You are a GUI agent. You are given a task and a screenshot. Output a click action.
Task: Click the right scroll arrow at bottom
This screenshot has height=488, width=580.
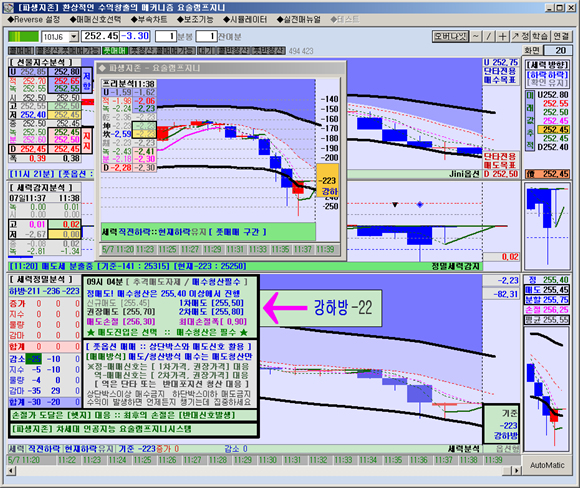tap(515, 470)
